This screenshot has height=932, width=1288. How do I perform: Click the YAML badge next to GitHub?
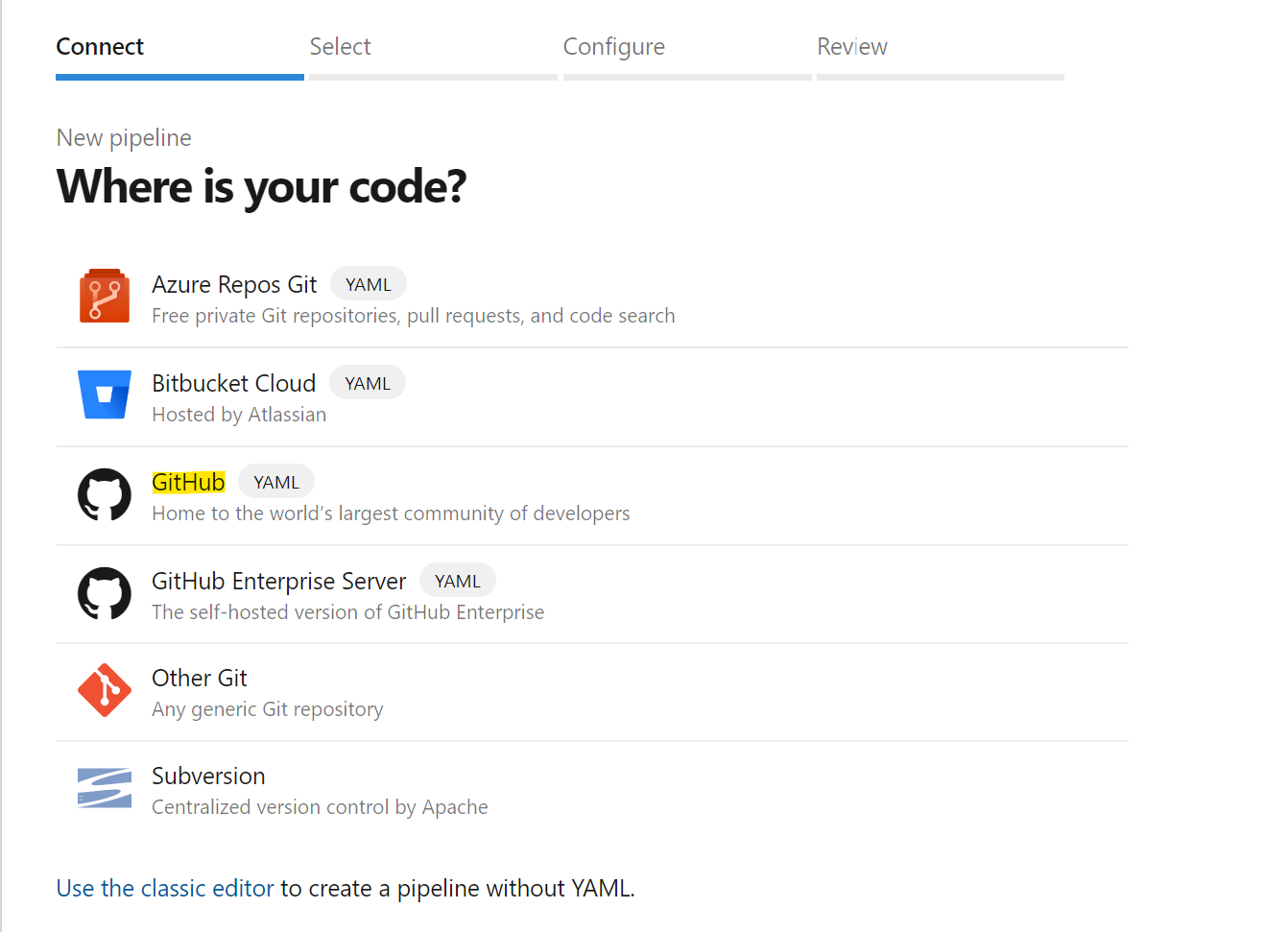[276, 483]
